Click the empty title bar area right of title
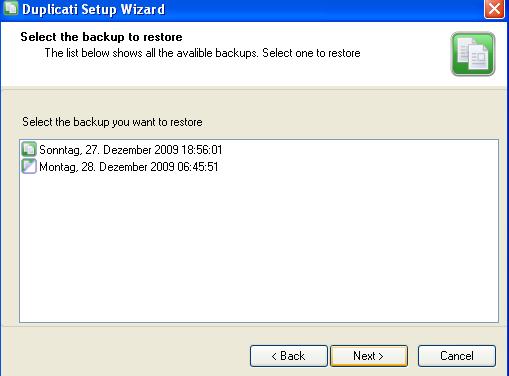The image size is (509, 376). click(323, 9)
